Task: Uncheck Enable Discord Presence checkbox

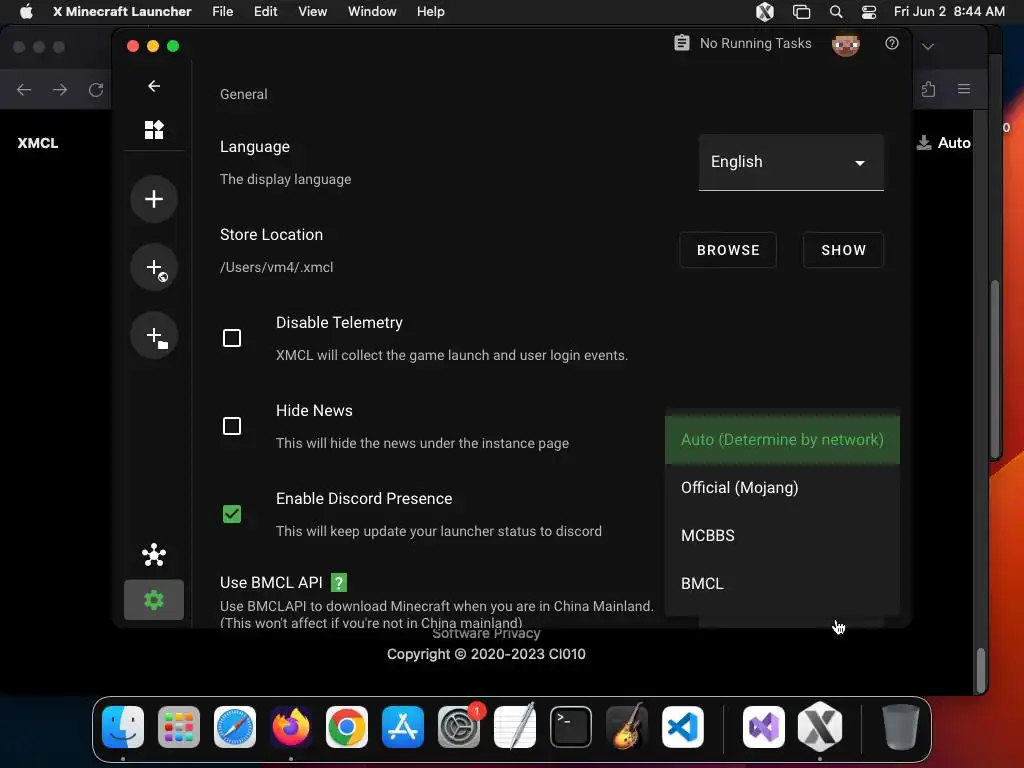Action: point(232,515)
